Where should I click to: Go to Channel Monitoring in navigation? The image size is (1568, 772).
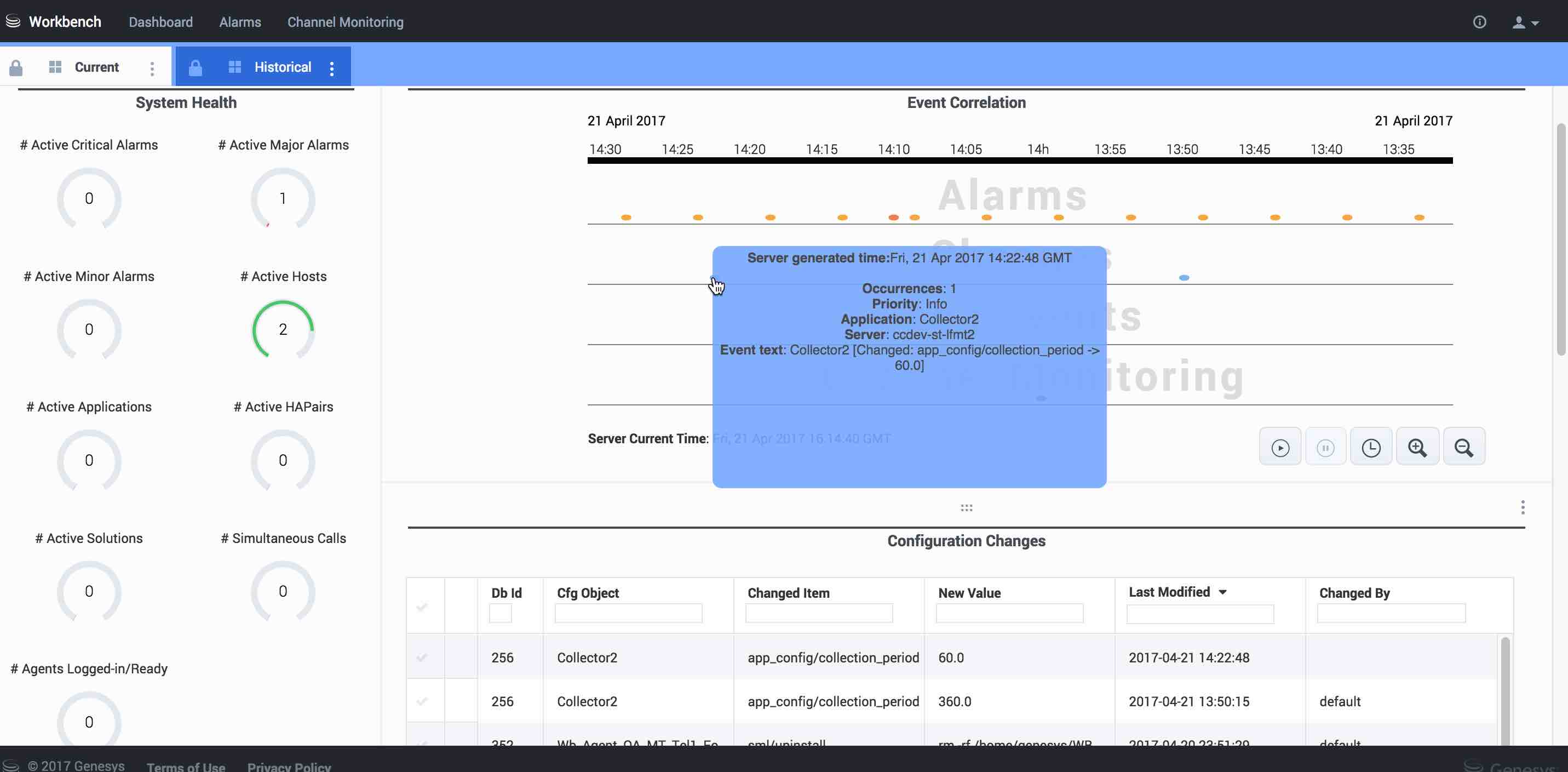point(345,22)
